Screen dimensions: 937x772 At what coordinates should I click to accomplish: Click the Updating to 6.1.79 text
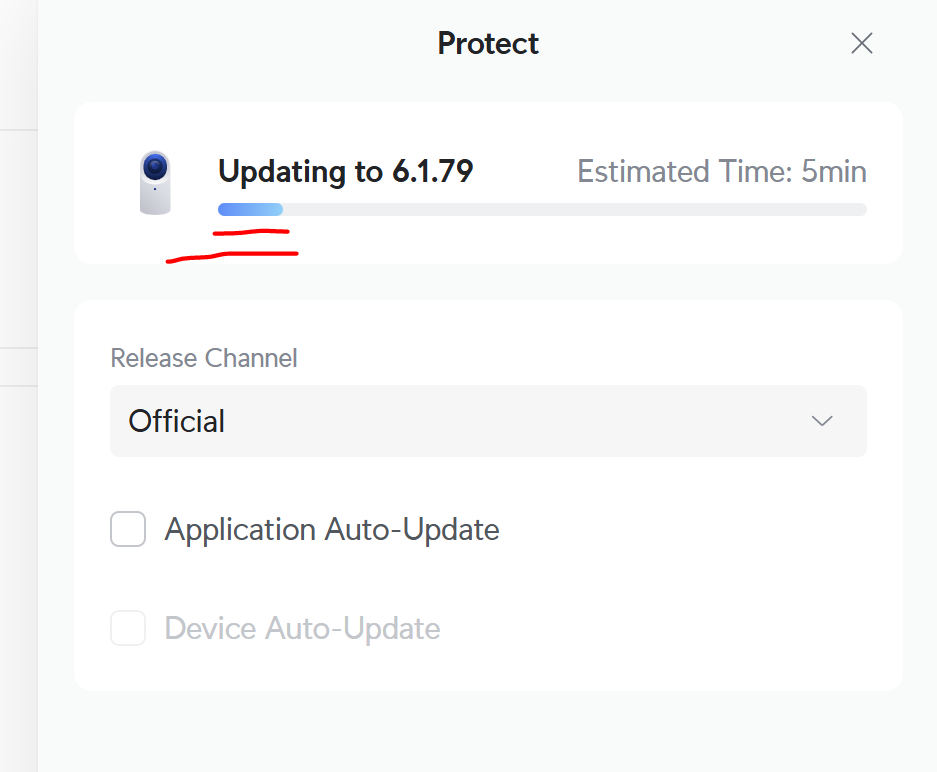[345, 172]
